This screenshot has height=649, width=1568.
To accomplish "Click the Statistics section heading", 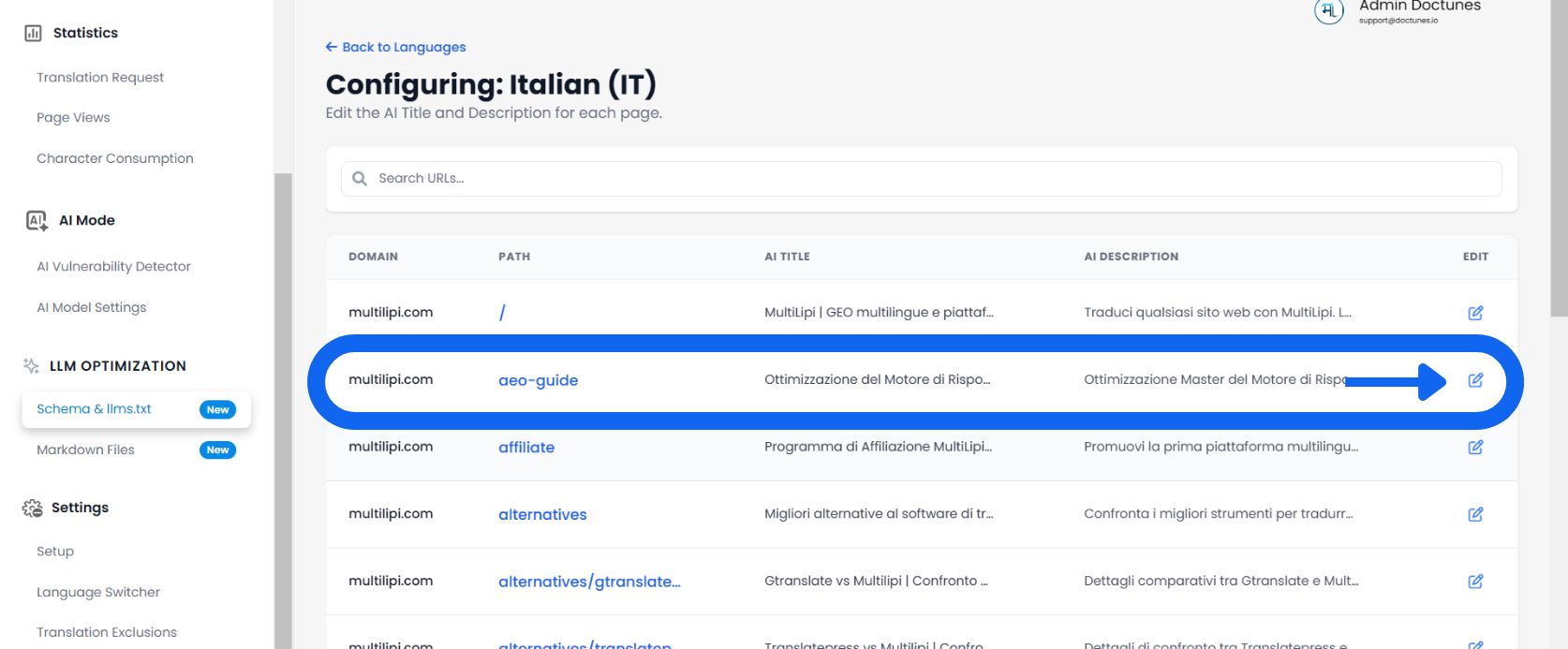I will click(85, 33).
